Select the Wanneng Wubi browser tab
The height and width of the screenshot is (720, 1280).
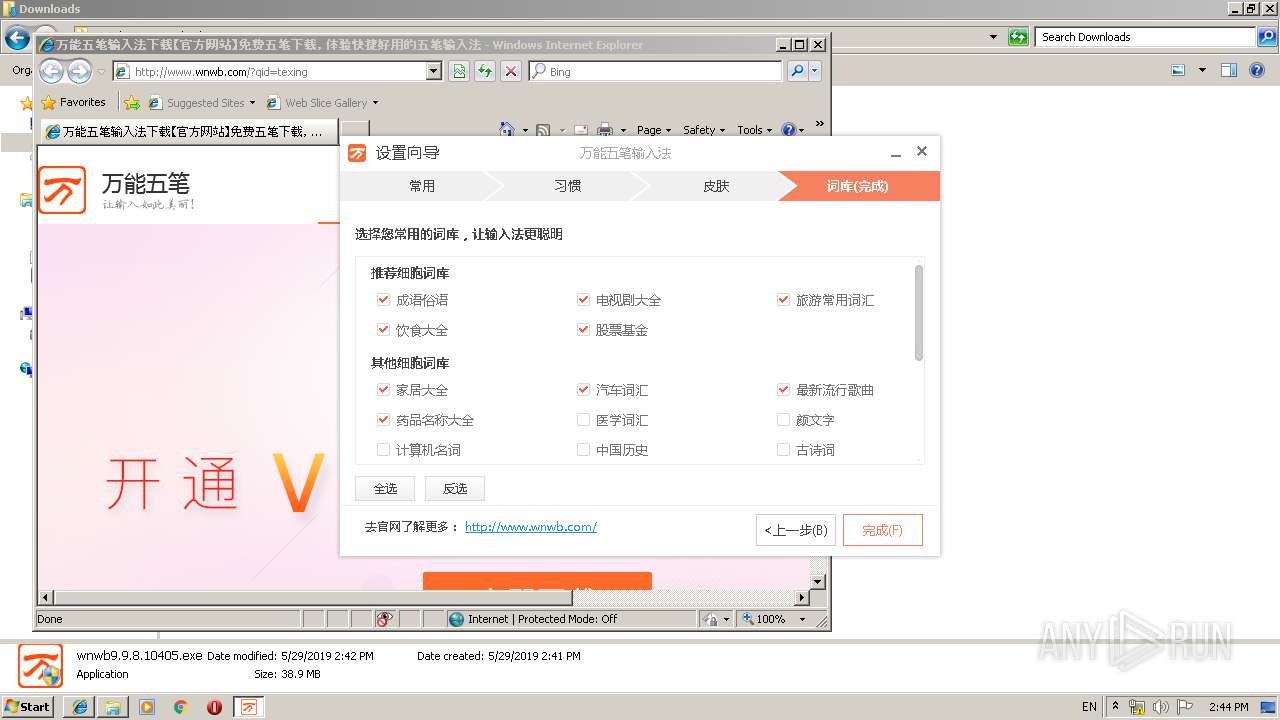189,132
